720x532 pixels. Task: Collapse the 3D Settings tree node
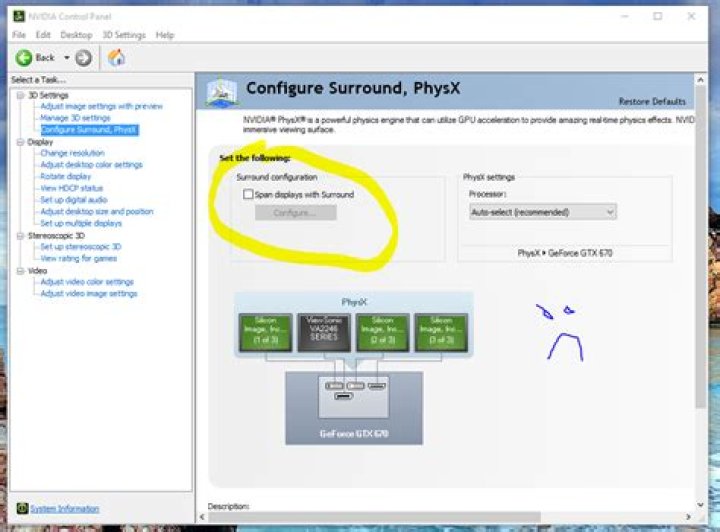(20, 95)
